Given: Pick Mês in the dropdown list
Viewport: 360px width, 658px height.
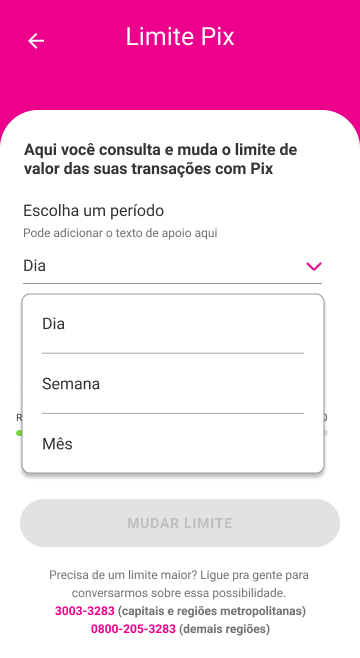Looking at the screenshot, I should [173, 444].
